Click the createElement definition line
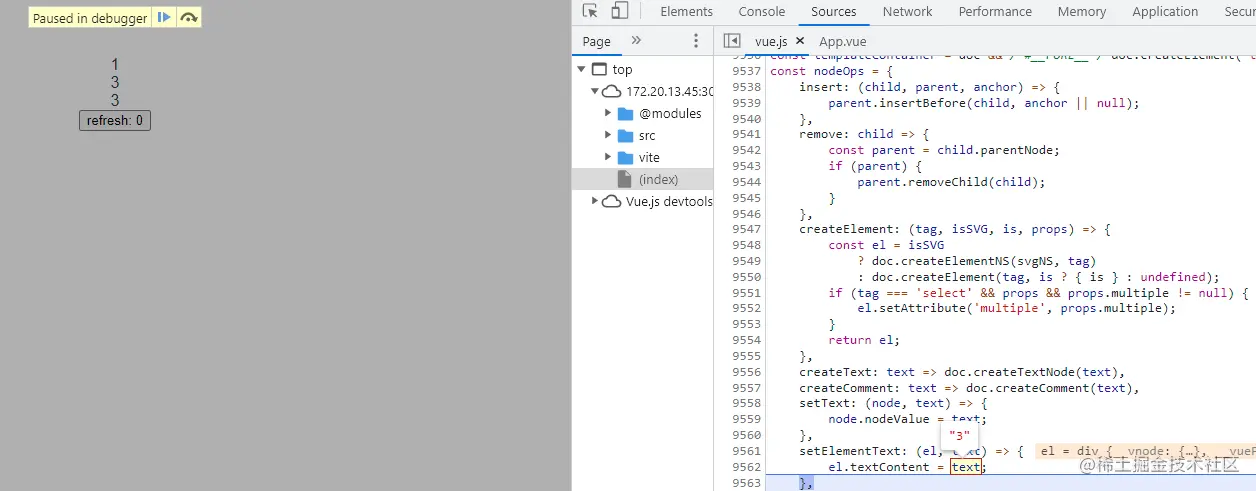Image resolution: width=1256 pixels, height=491 pixels. click(955, 229)
